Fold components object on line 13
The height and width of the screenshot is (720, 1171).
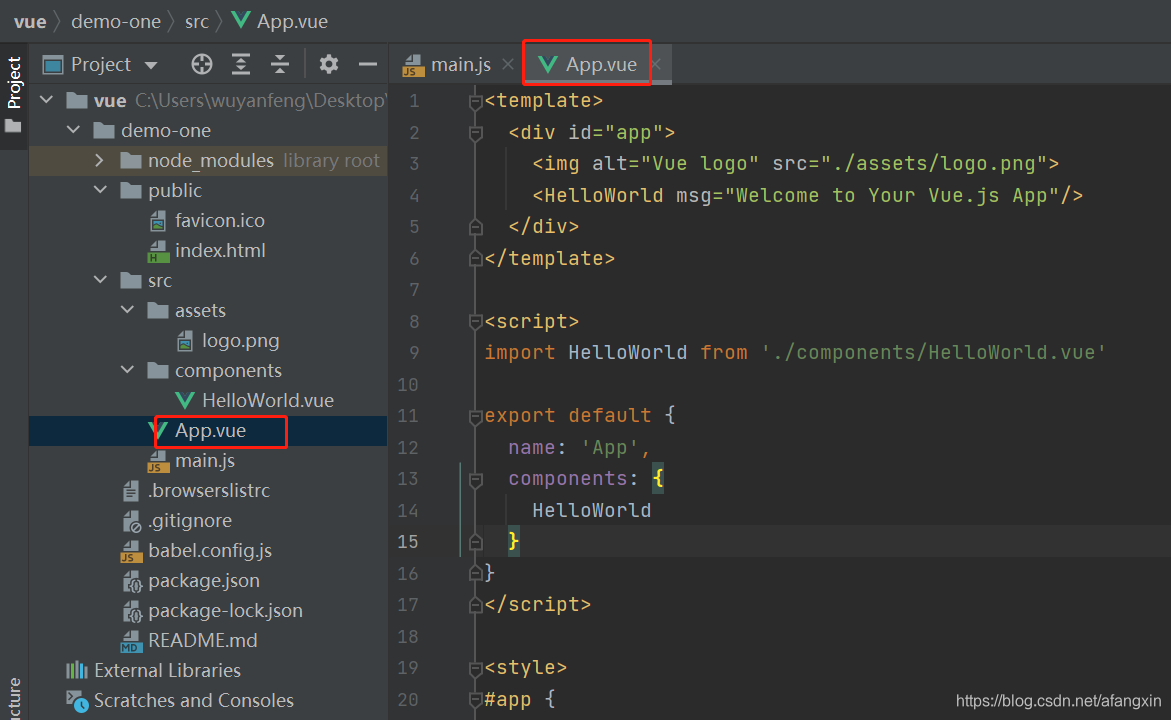(475, 479)
